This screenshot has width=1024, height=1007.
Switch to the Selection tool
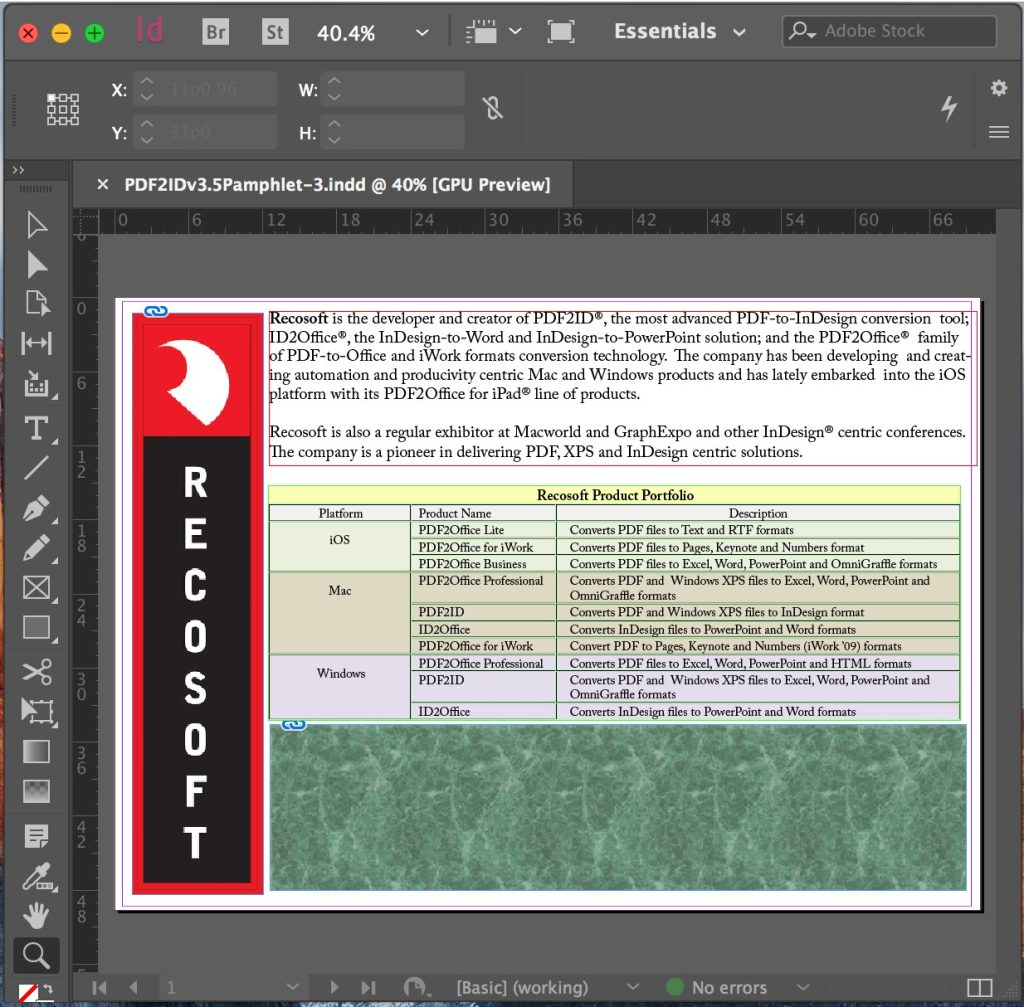[x=37, y=225]
